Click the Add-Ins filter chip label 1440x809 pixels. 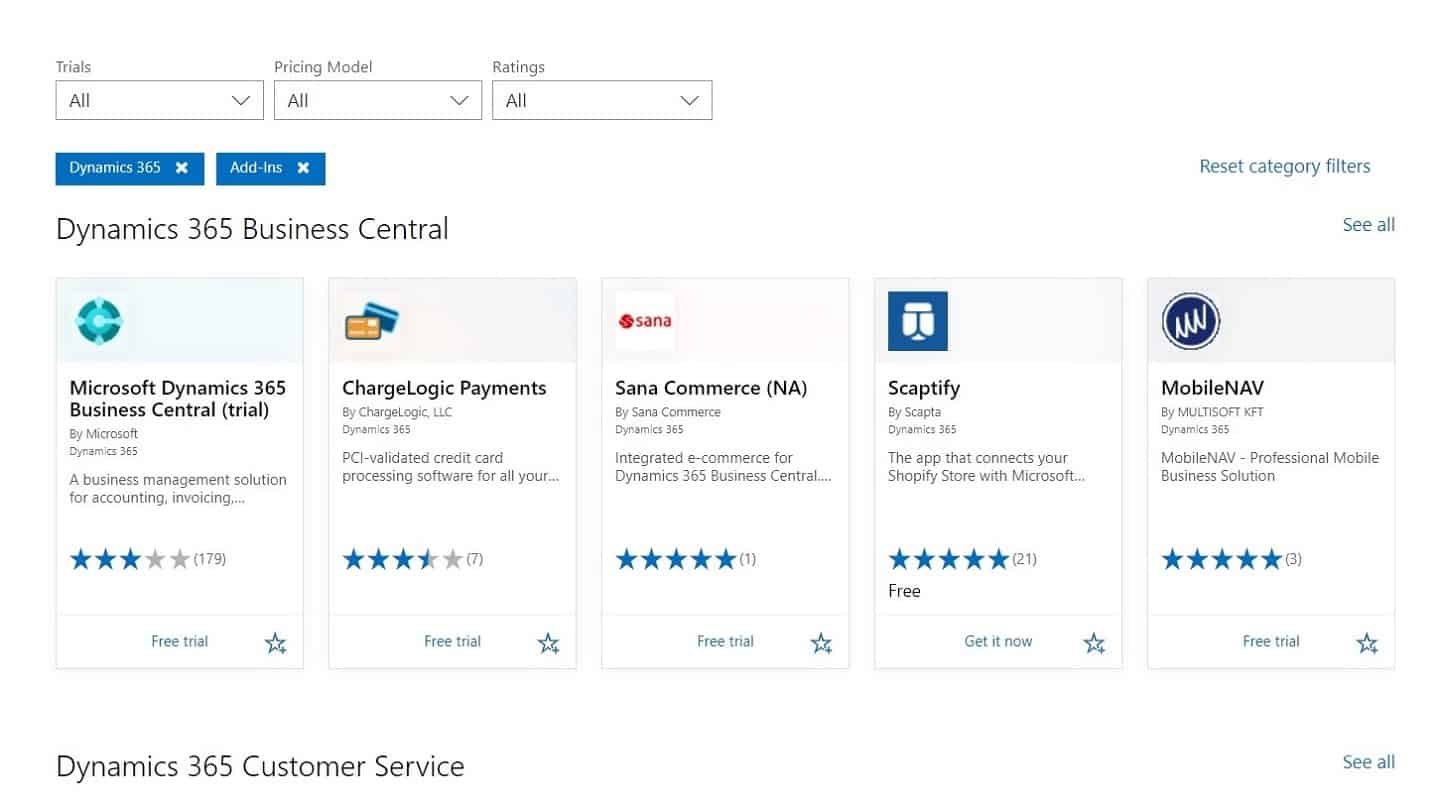tap(256, 168)
